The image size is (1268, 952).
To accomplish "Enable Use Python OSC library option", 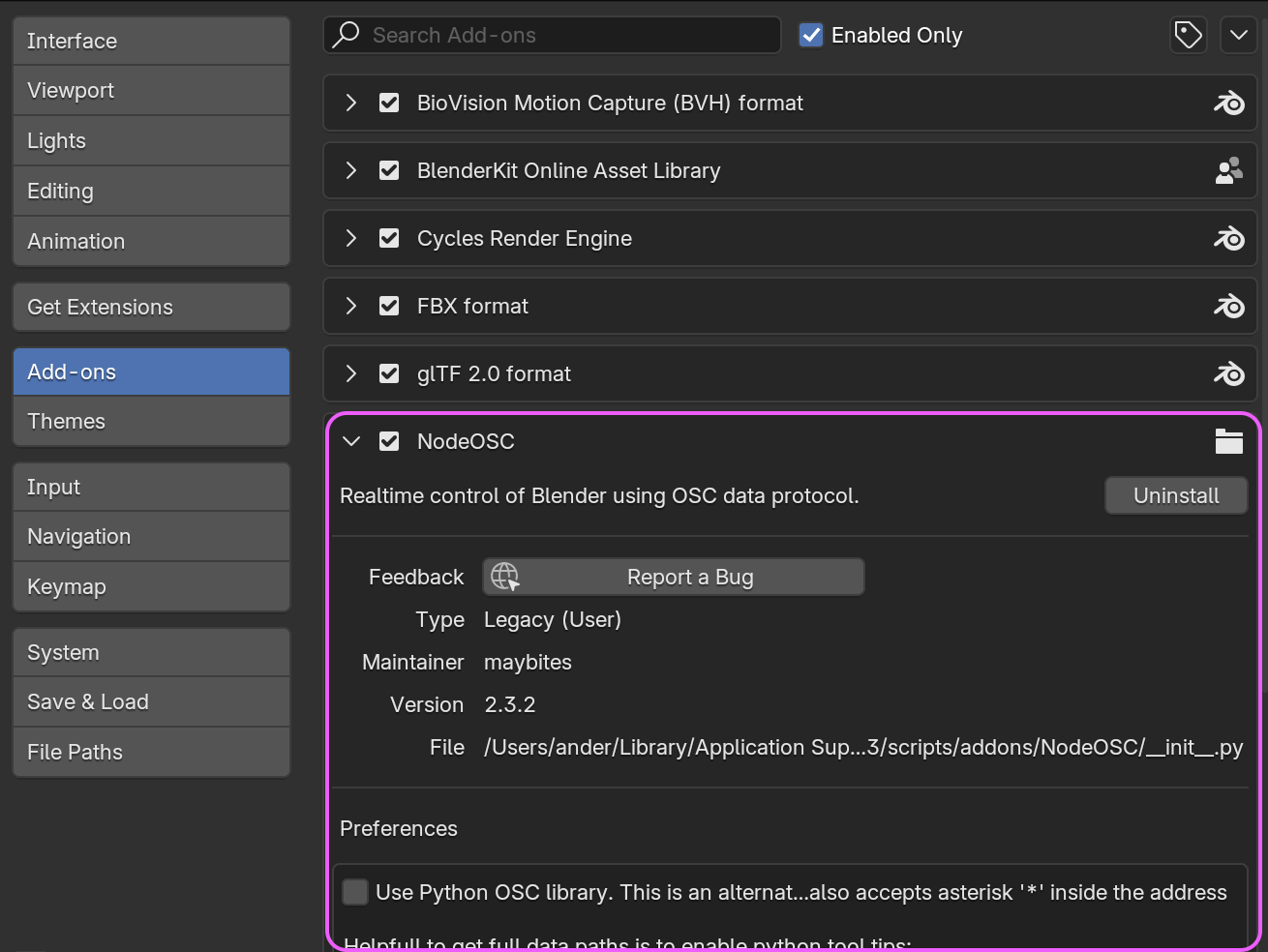I will point(355,892).
